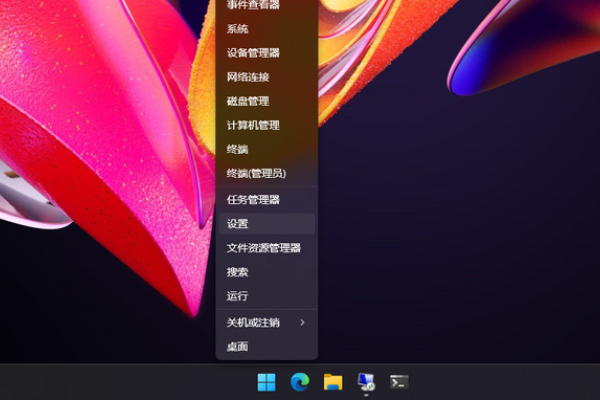The height and width of the screenshot is (400, 600).
Task: Choose 运行 from the menu
Action: click(267, 296)
